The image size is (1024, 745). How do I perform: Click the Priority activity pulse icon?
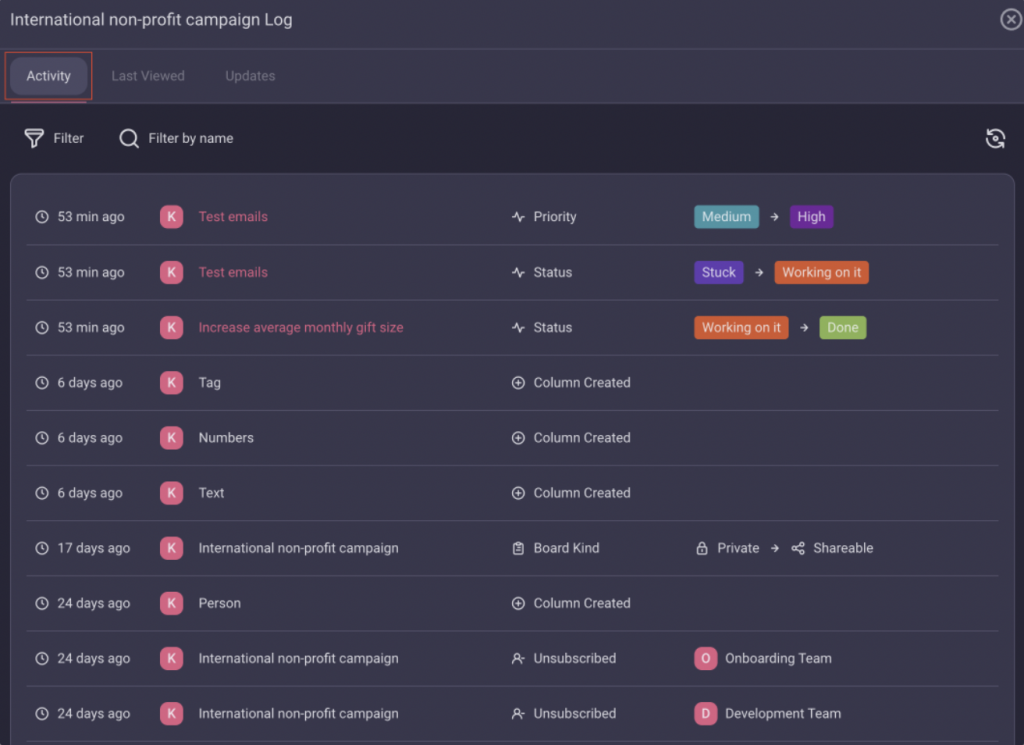[518, 217]
